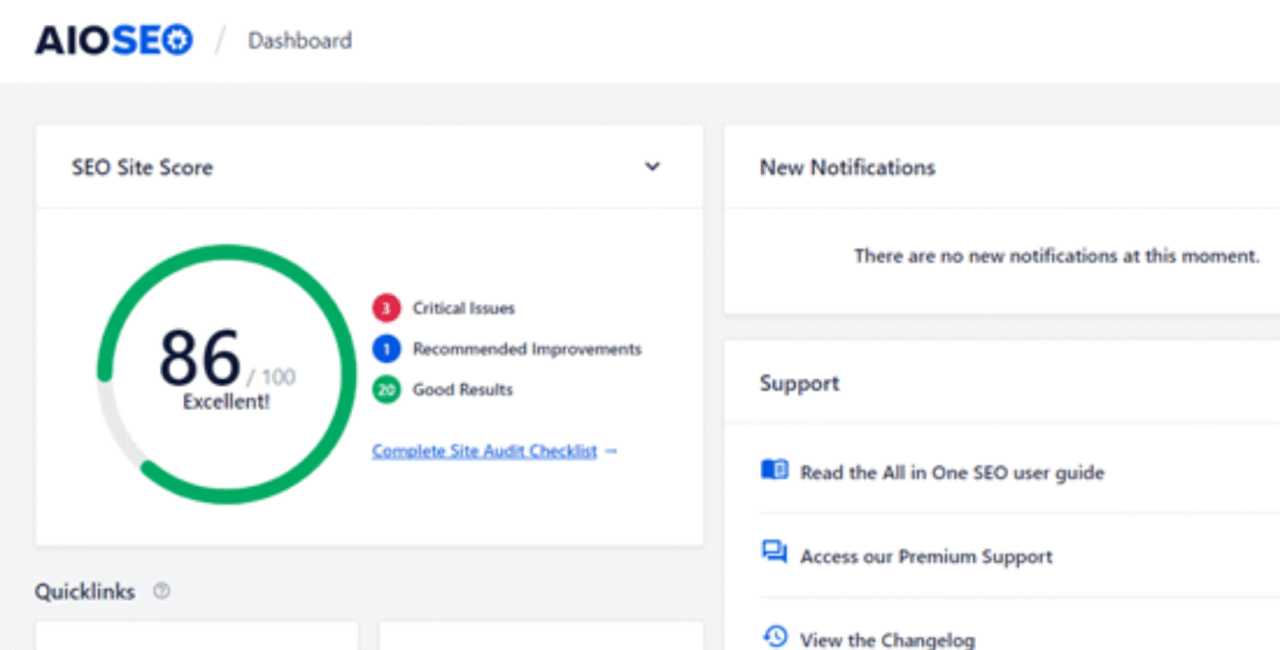Click the Dashboard breadcrumb label
1280x650 pixels.
[x=300, y=41]
